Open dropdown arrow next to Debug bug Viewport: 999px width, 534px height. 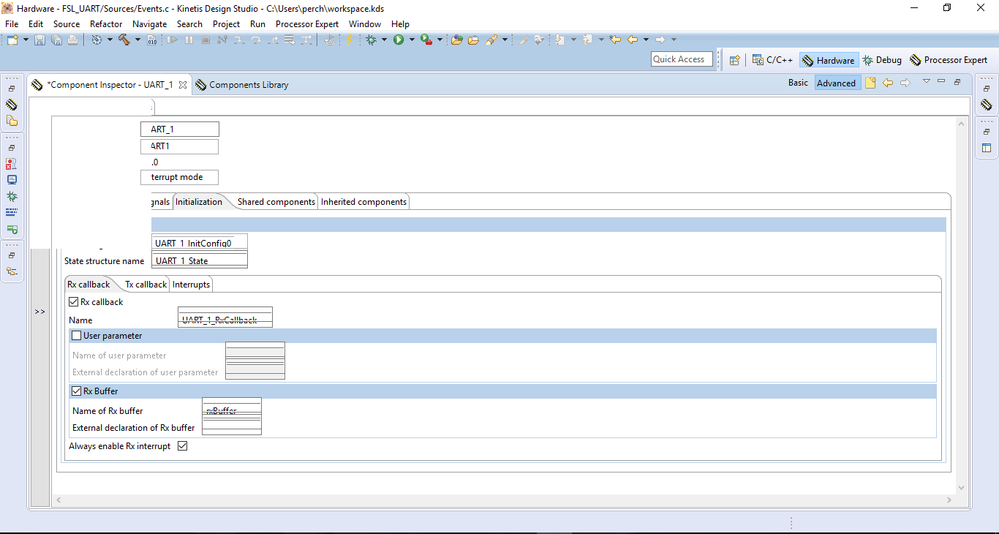tap(384, 40)
